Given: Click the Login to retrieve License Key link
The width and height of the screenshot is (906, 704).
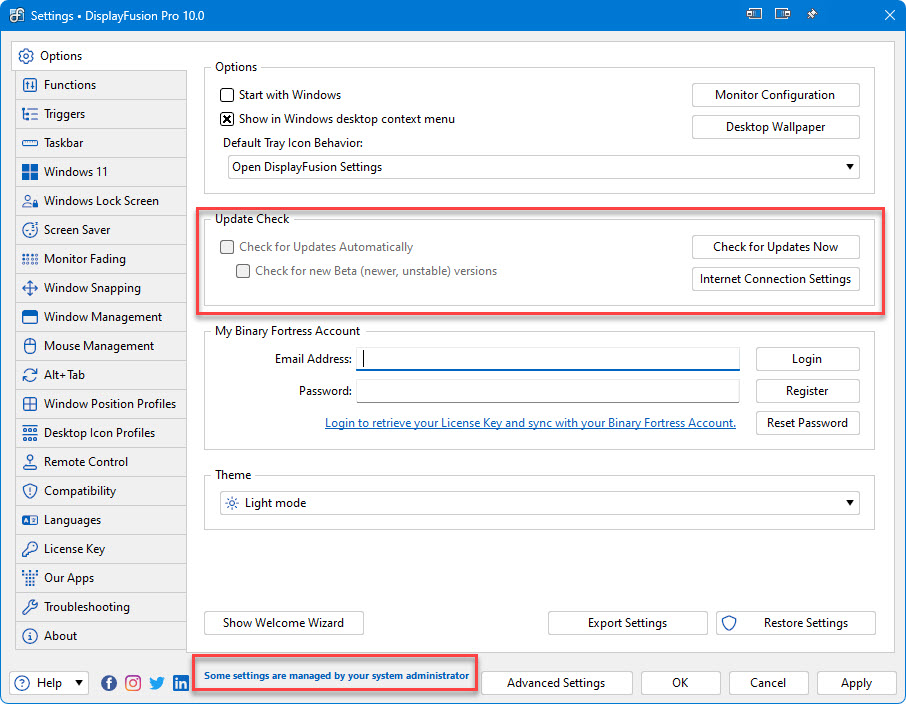Looking at the screenshot, I should pos(530,423).
